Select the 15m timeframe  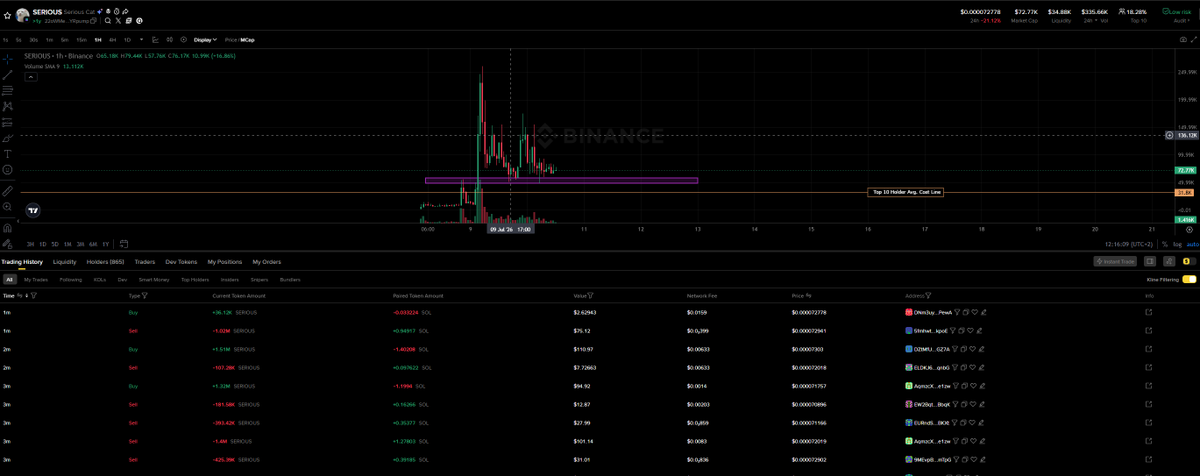(82, 40)
